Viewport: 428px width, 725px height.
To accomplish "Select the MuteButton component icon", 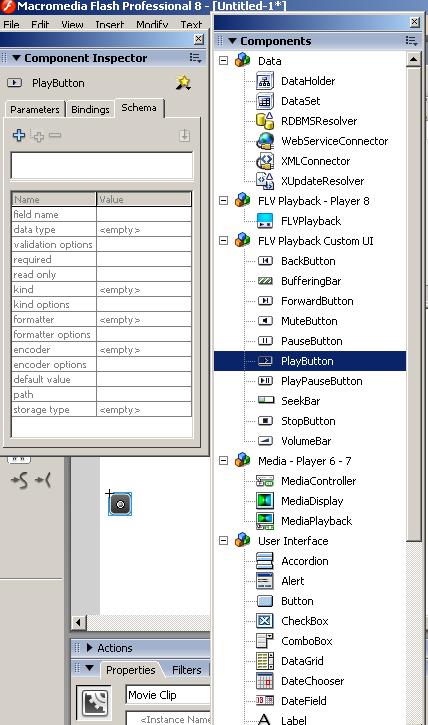I will coord(265,321).
